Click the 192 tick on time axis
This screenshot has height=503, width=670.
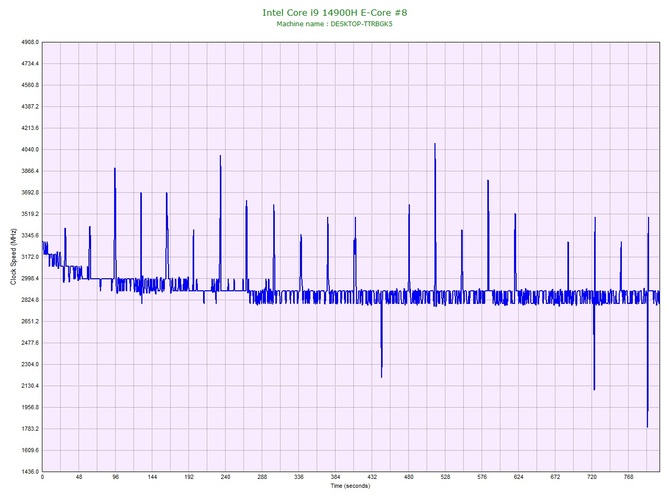(x=189, y=477)
